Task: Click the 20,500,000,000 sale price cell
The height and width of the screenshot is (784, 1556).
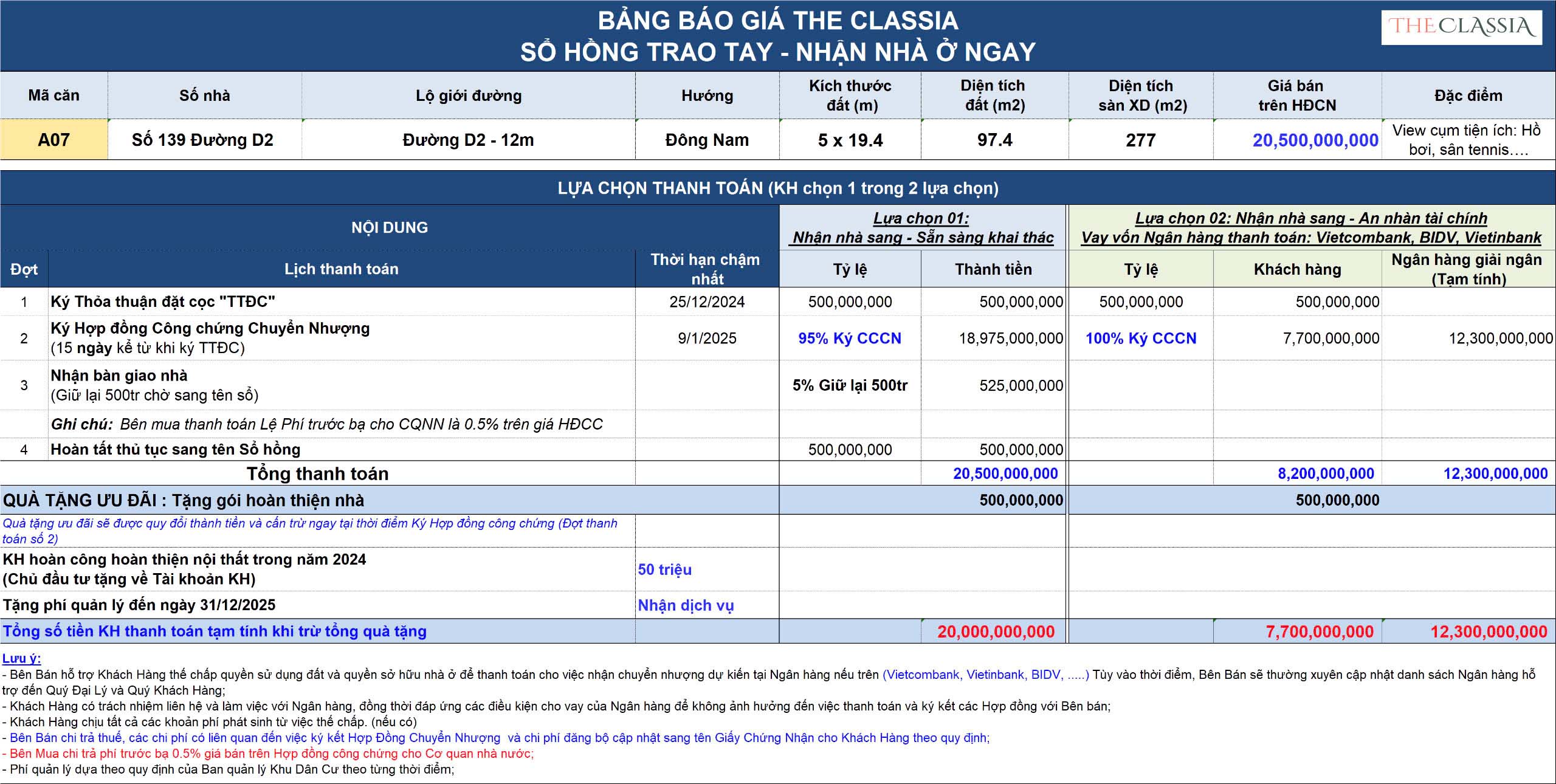Action: pos(1315,140)
